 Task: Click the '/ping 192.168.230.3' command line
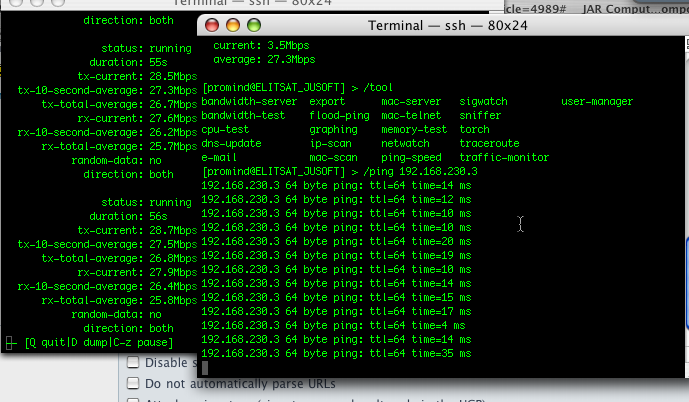tap(339, 171)
